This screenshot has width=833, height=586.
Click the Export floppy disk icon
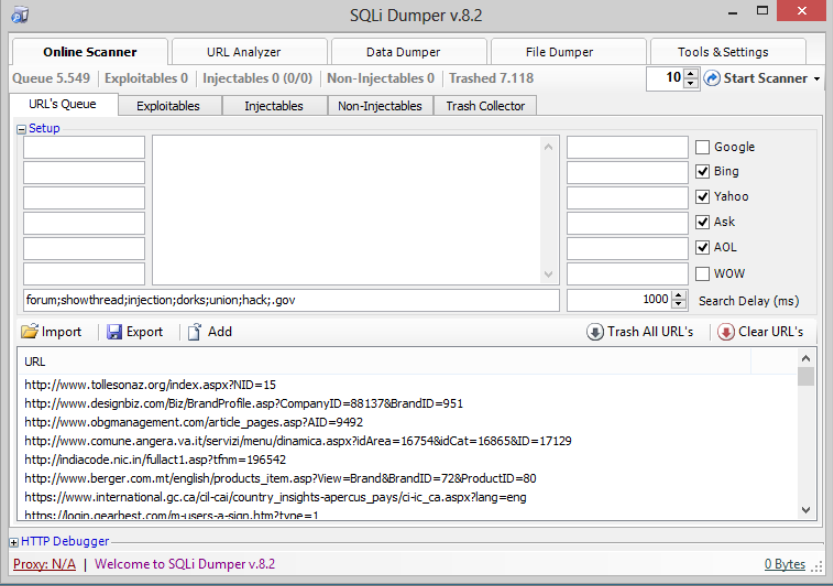pyautogui.click(x=114, y=332)
